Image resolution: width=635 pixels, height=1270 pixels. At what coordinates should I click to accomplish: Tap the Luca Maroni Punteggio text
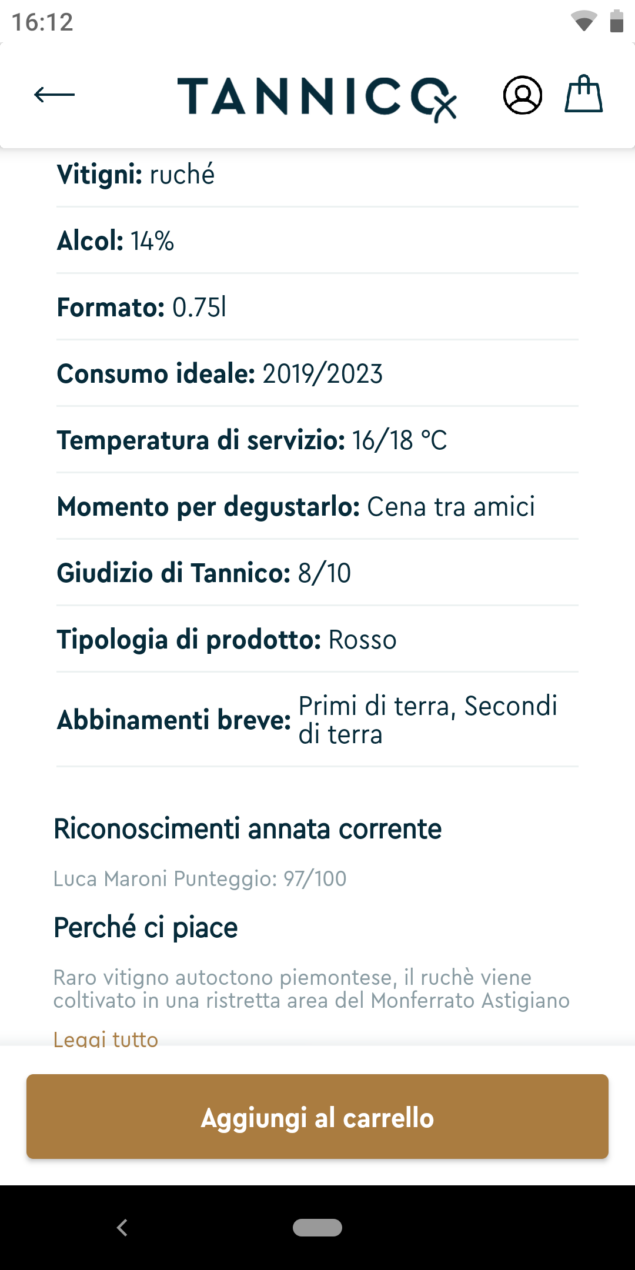[x=200, y=879]
